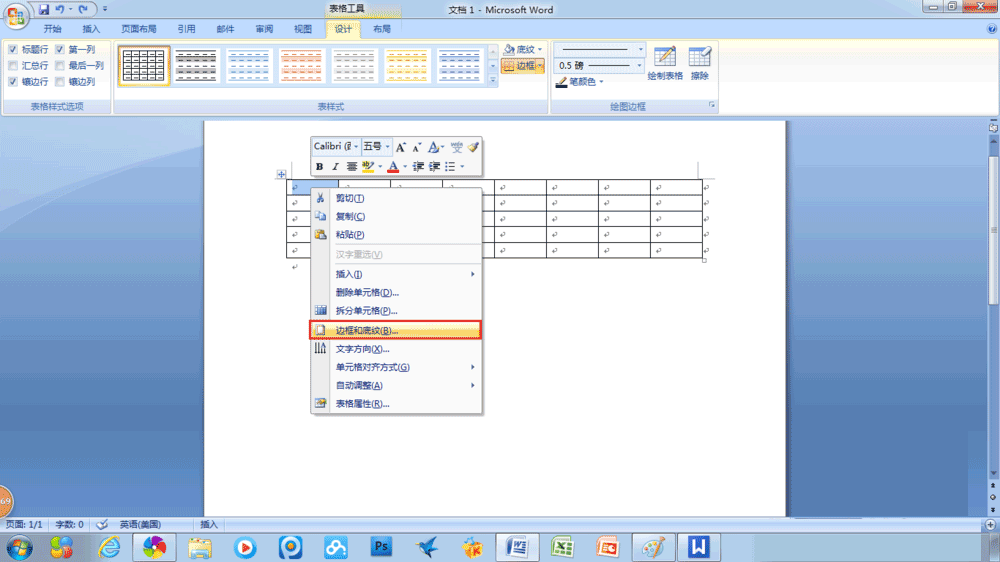
Task: Enable the 最后一列 checkbox
Action: coord(59,65)
